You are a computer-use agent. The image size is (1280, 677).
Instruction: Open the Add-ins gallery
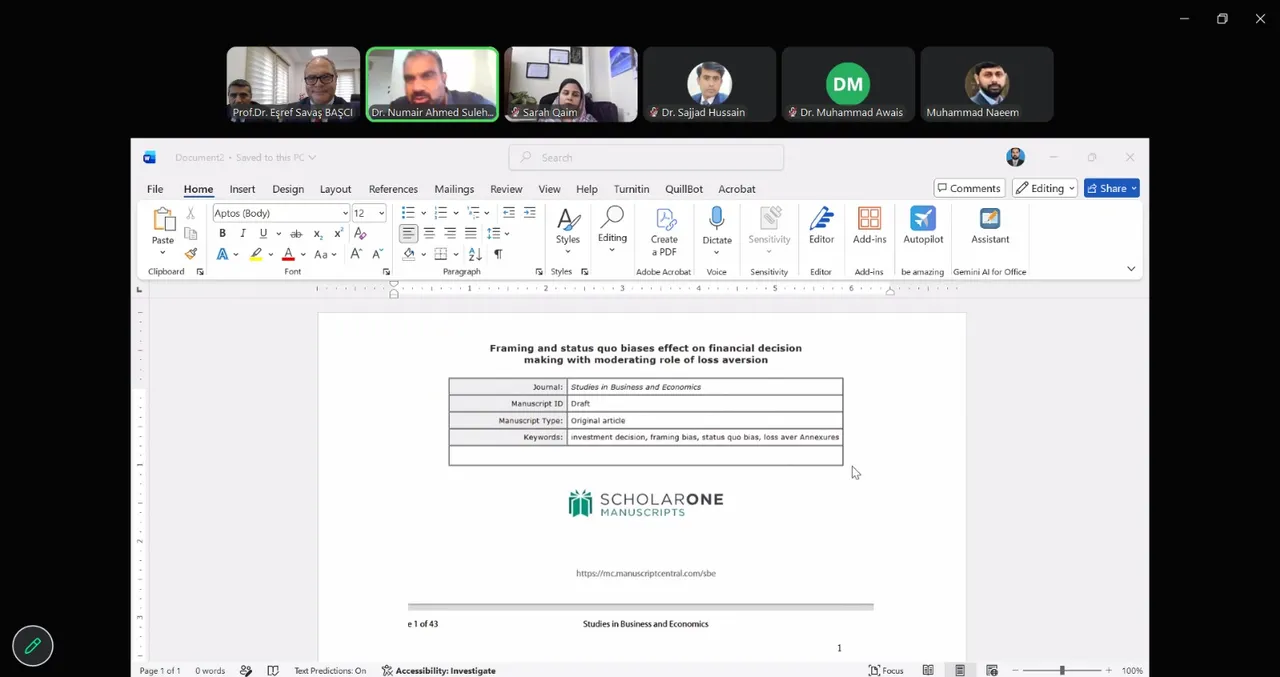(x=870, y=225)
